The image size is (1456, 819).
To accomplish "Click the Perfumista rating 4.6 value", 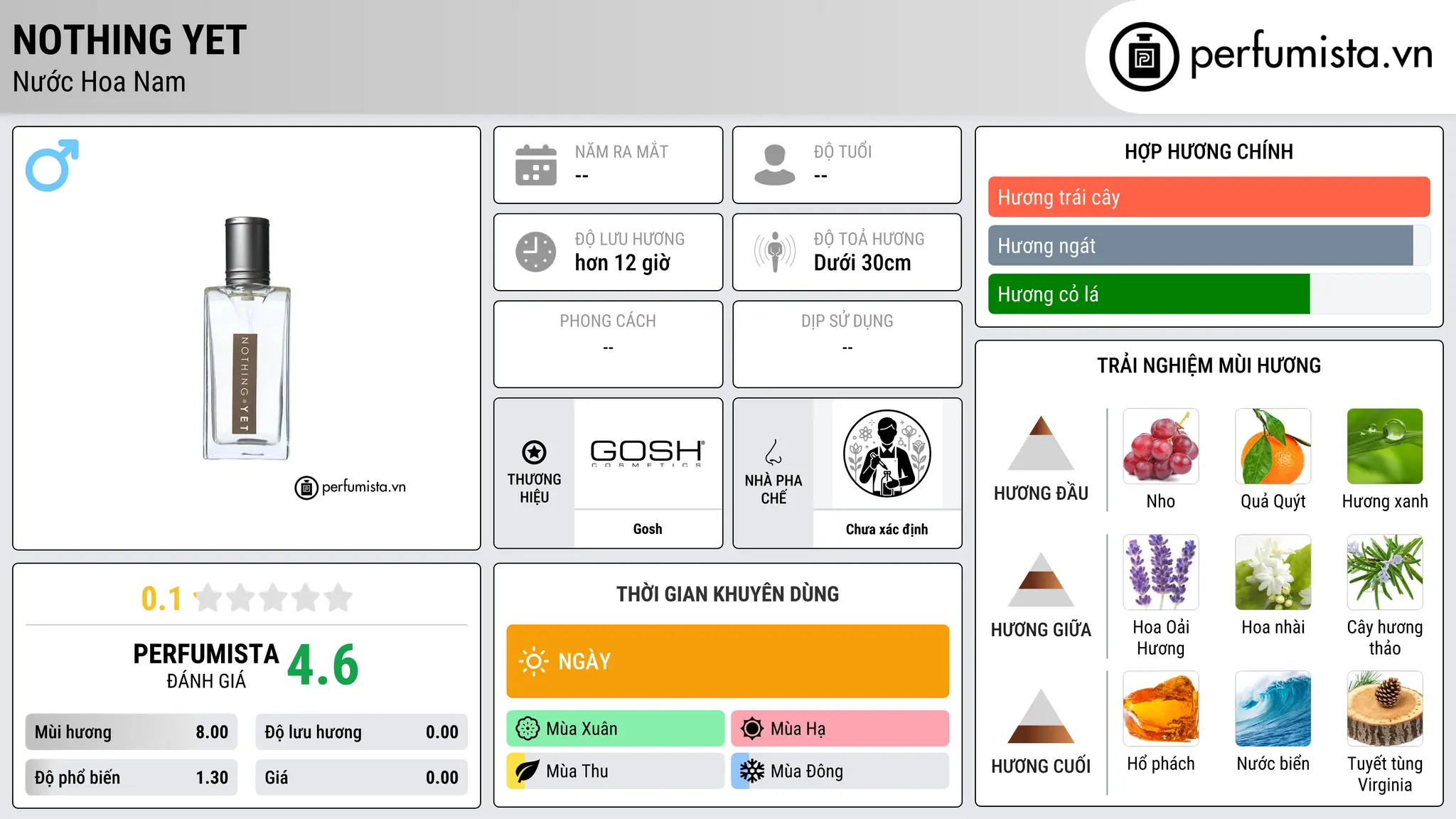I will (x=323, y=665).
